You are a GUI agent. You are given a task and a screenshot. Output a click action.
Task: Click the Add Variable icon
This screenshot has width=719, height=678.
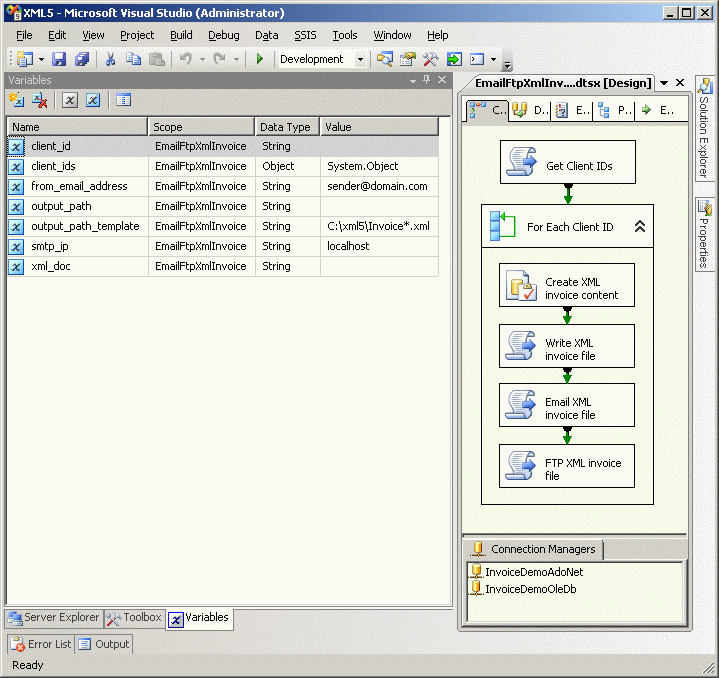pyautogui.click(x=17, y=100)
